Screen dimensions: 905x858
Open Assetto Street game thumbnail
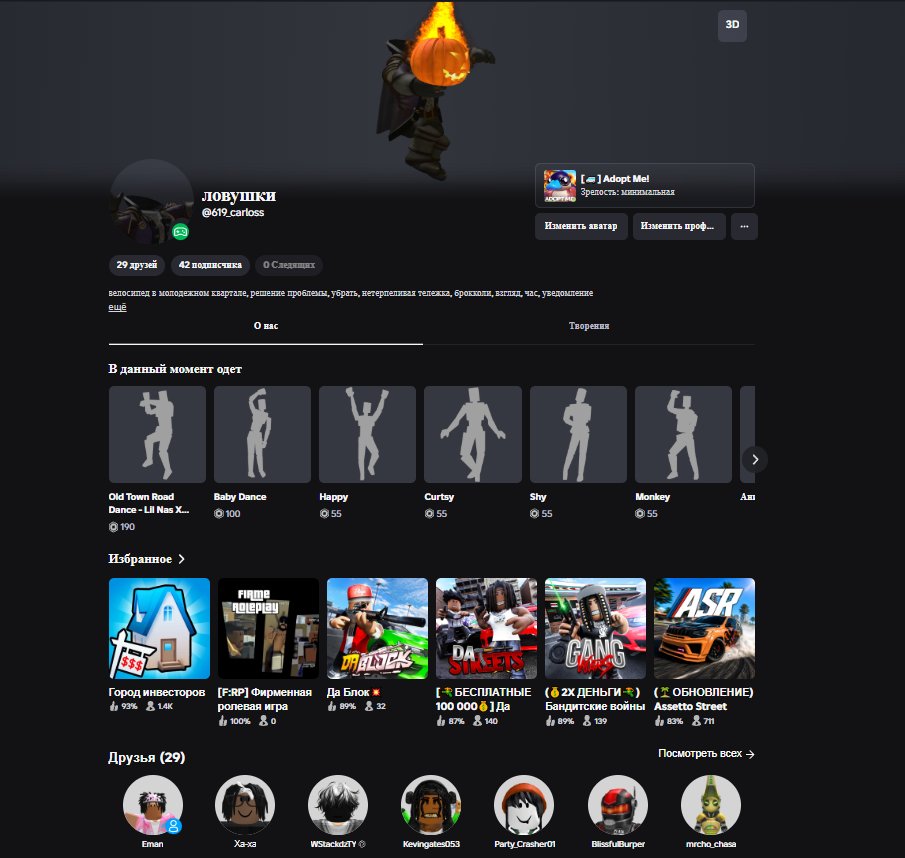coord(704,628)
